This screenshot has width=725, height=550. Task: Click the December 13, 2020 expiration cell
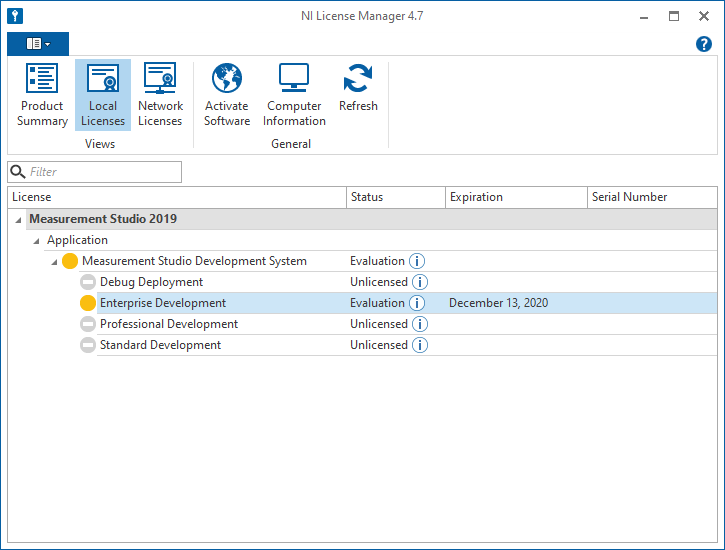(x=498, y=303)
